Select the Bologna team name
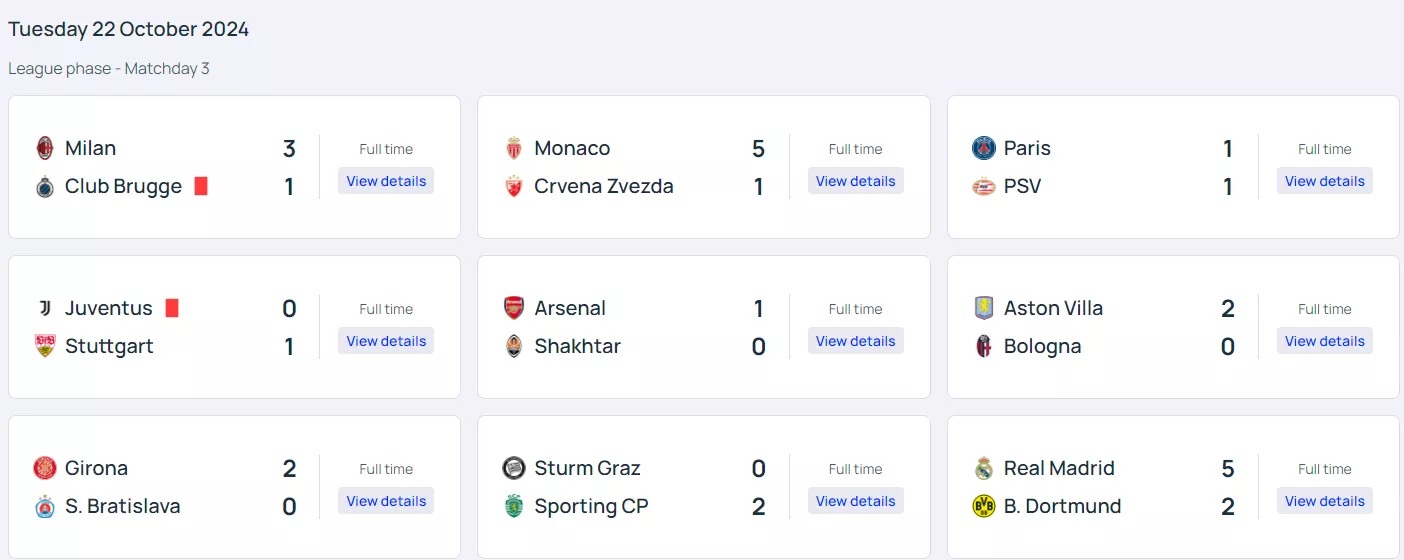Image resolution: width=1404 pixels, height=560 pixels. pyautogui.click(x=1042, y=346)
